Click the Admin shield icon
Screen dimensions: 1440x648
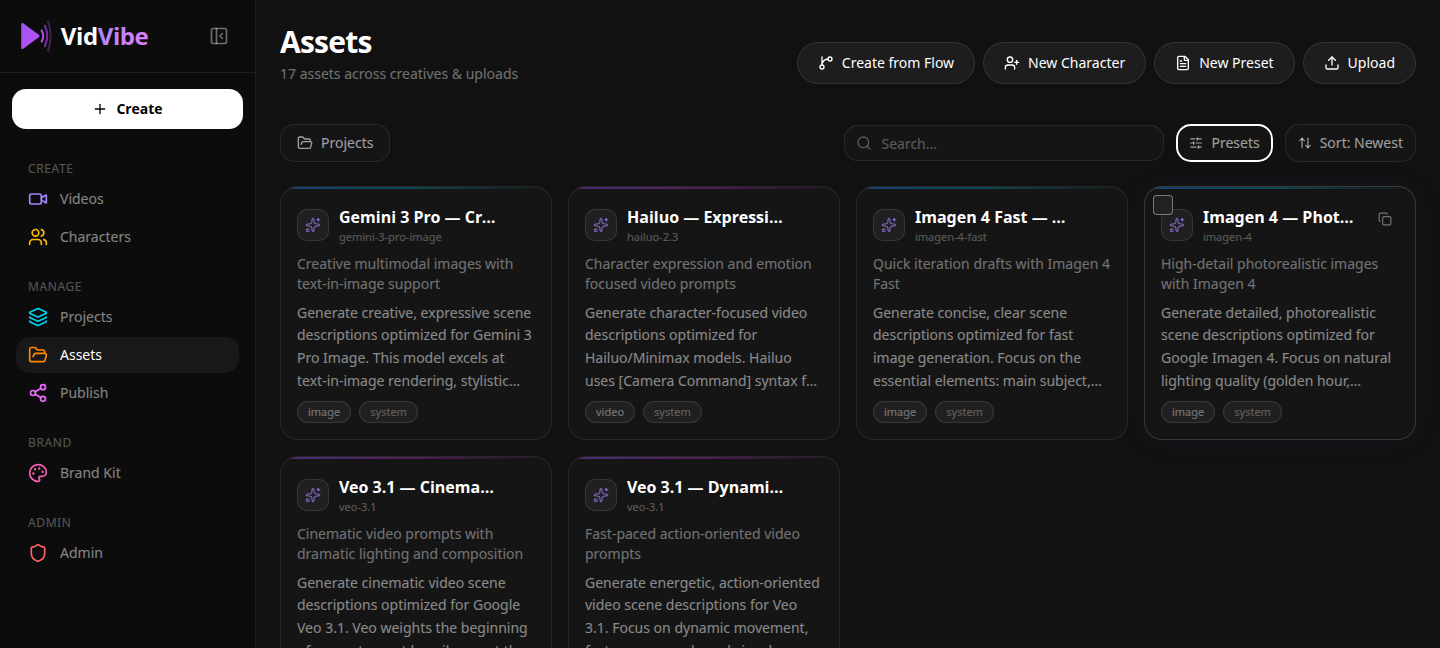point(38,553)
